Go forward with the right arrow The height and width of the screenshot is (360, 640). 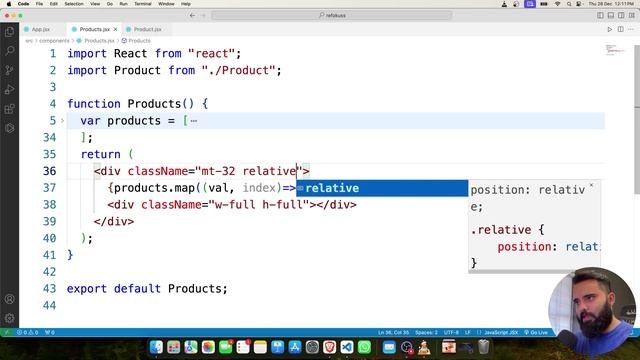pyautogui.click(x=204, y=16)
